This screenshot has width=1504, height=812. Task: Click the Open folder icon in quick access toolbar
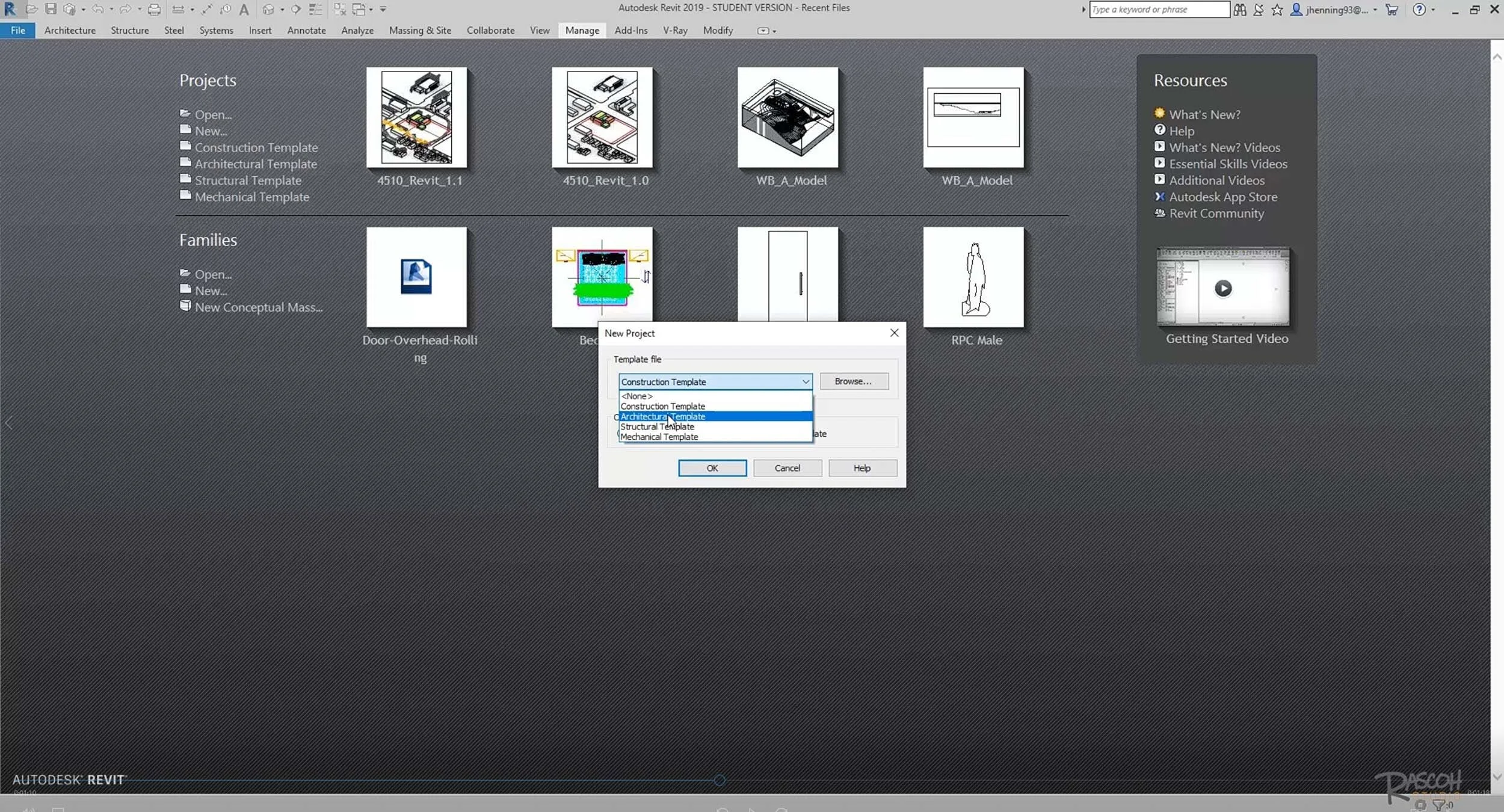(x=32, y=9)
